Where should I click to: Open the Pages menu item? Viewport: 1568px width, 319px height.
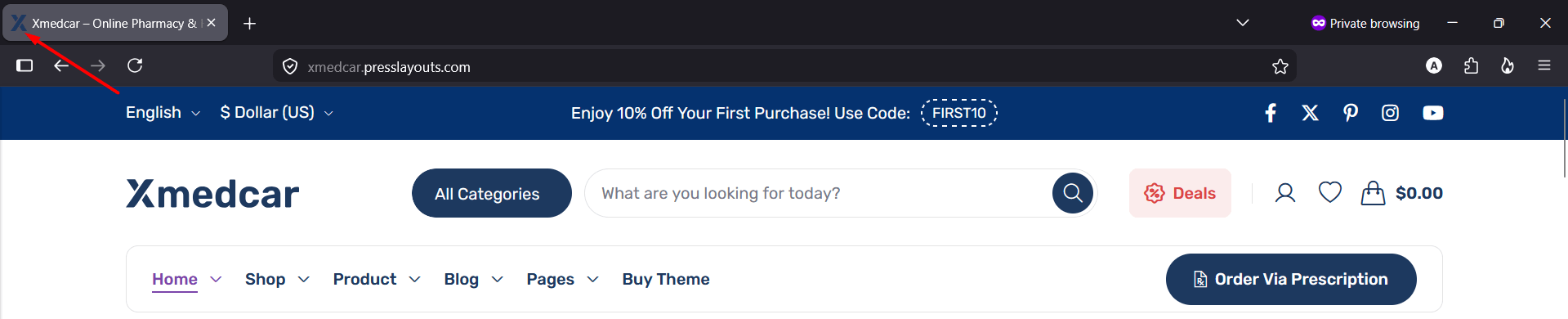550,280
